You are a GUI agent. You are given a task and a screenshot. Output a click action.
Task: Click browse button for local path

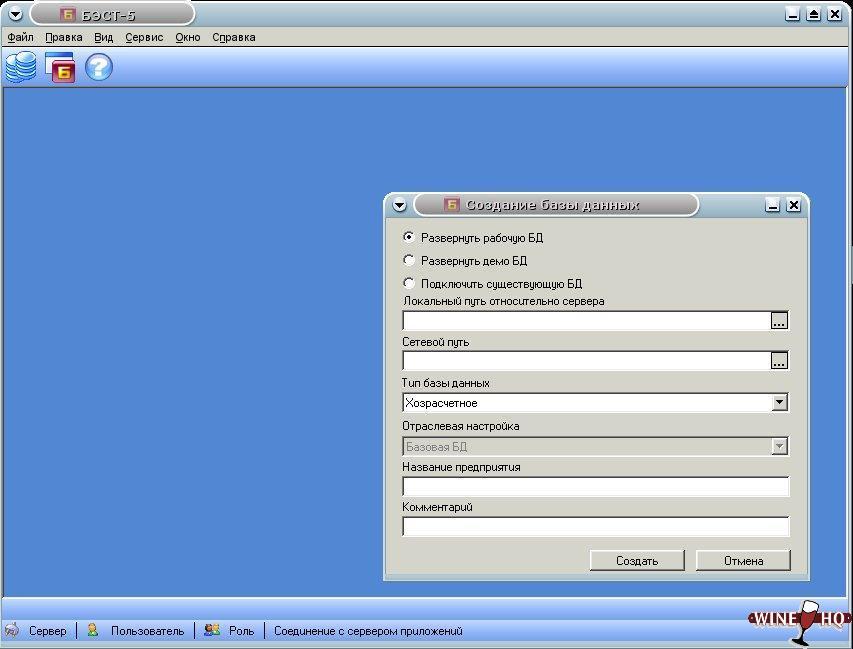(x=780, y=321)
